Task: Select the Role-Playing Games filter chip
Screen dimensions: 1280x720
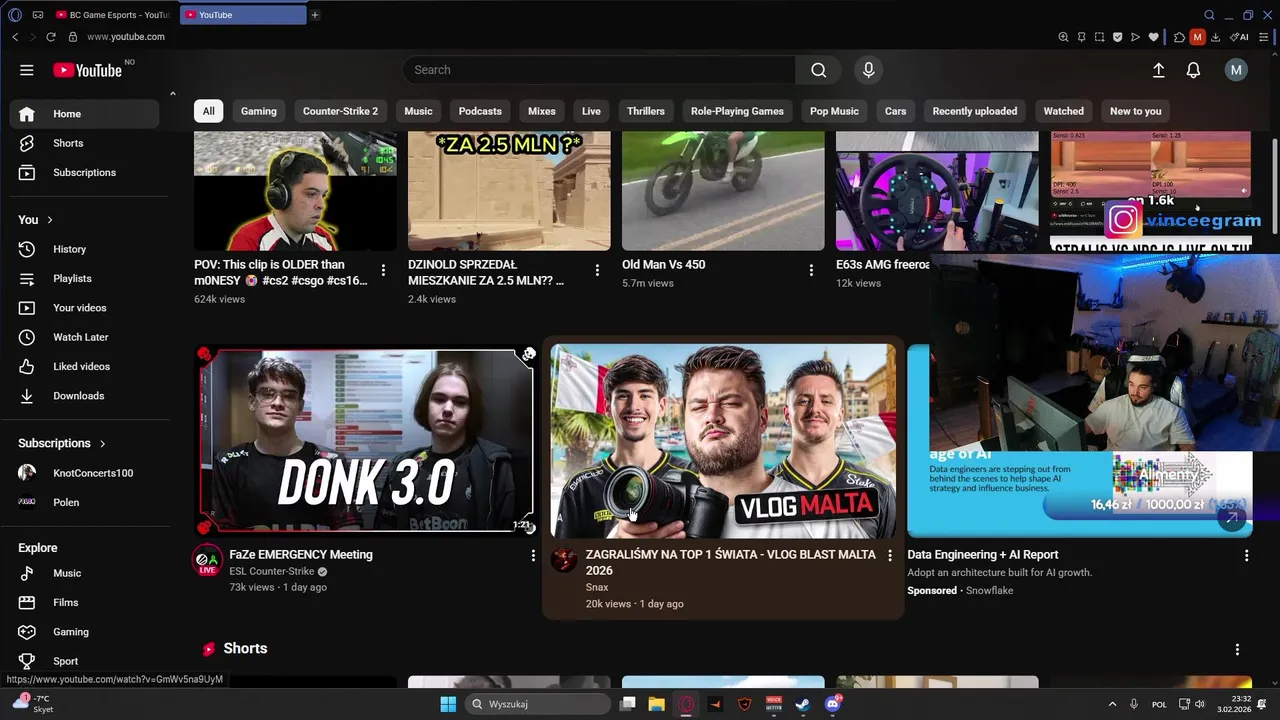Action: (737, 111)
